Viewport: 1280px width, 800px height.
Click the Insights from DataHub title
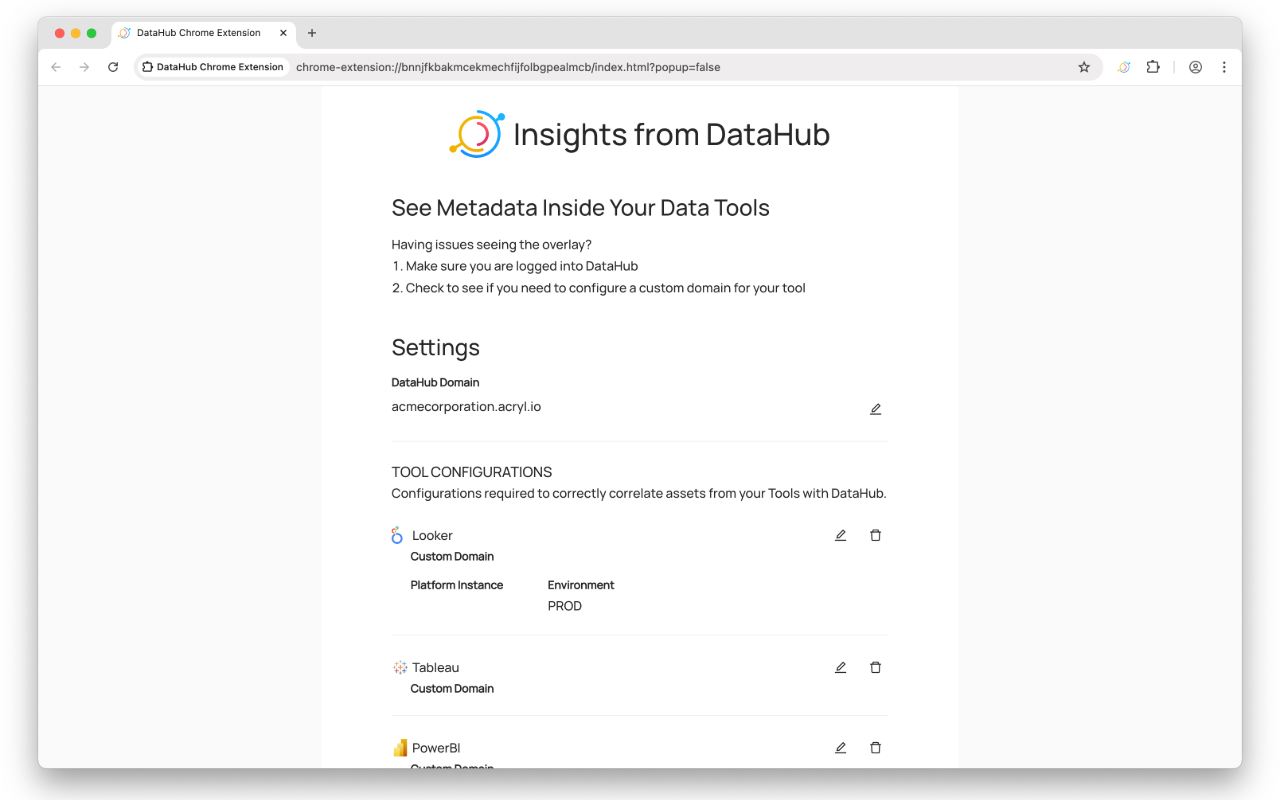tap(672, 134)
